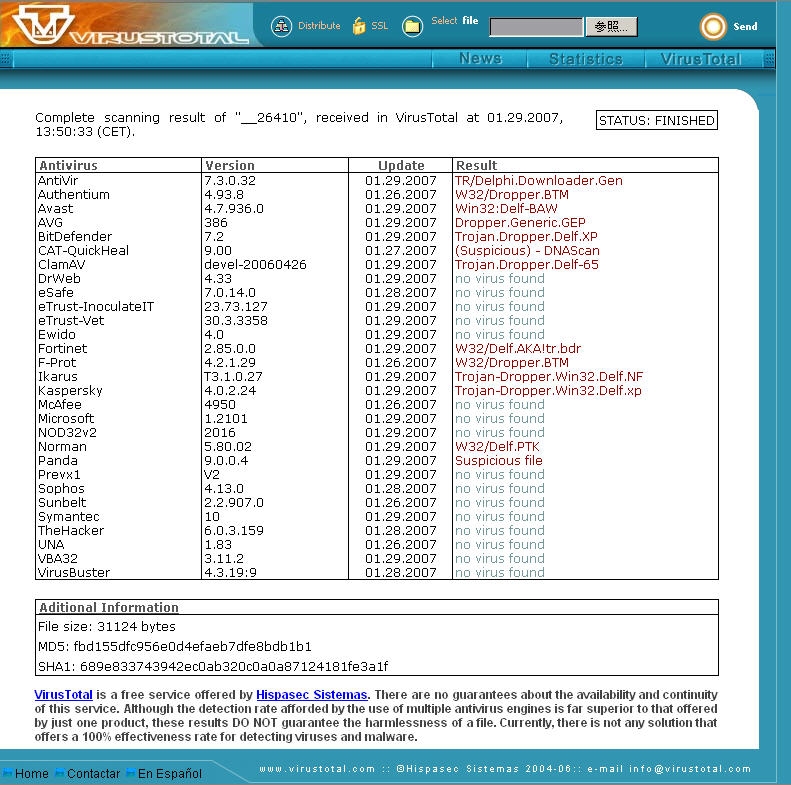Click ClamAV version devel-20060426
The height and width of the screenshot is (785, 791).
[x=255, y=264]
